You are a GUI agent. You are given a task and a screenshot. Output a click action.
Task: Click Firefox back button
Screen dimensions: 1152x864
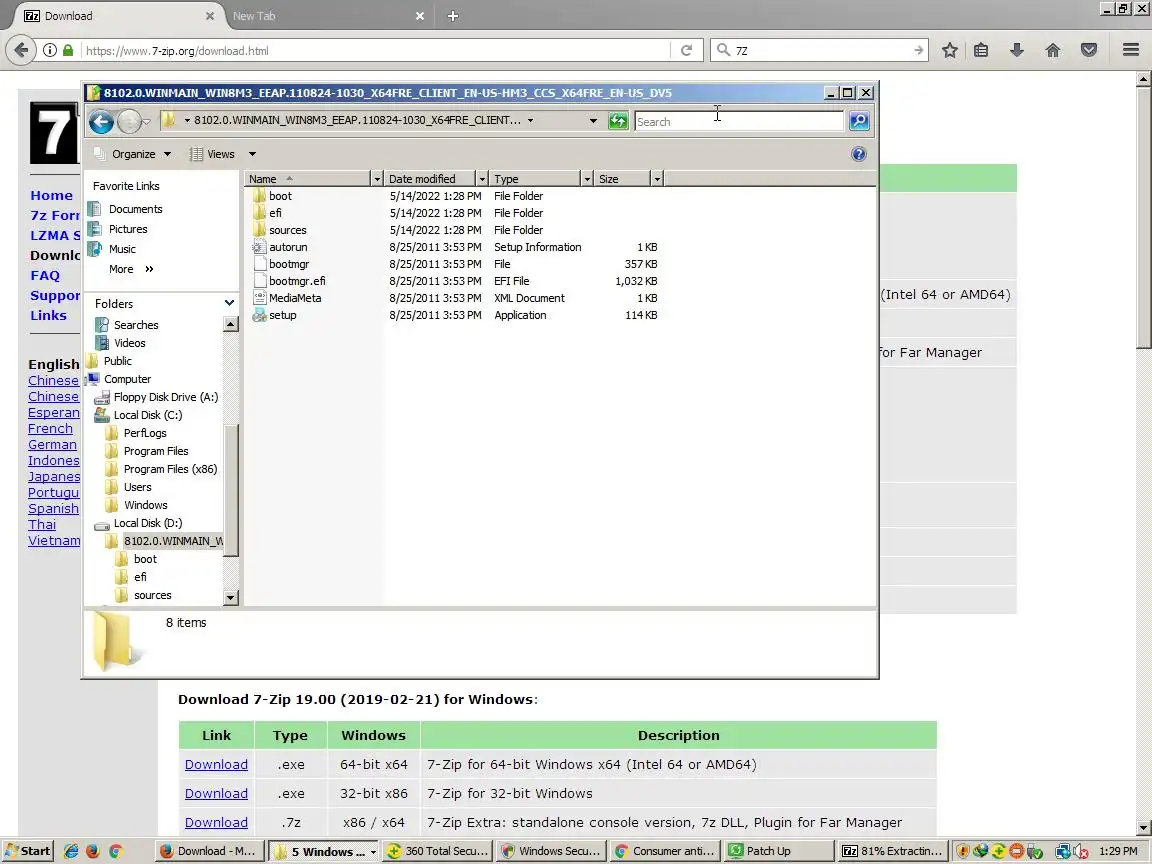pos(21,50)
